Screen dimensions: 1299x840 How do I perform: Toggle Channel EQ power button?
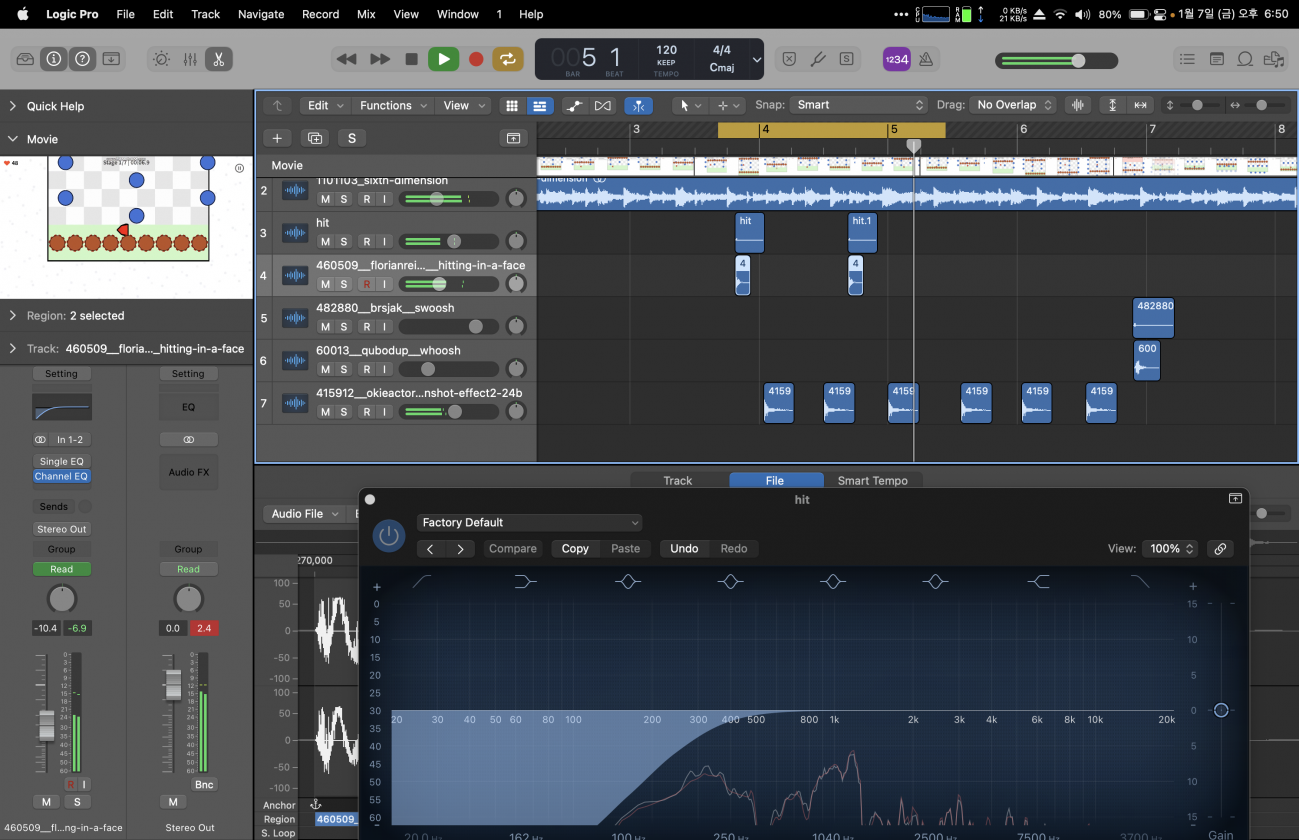(x=389, y=535)
